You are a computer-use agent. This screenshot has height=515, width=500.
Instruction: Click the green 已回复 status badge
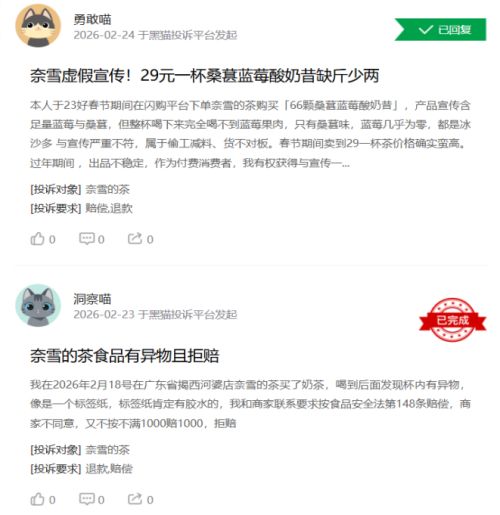(x=440, y=30)
